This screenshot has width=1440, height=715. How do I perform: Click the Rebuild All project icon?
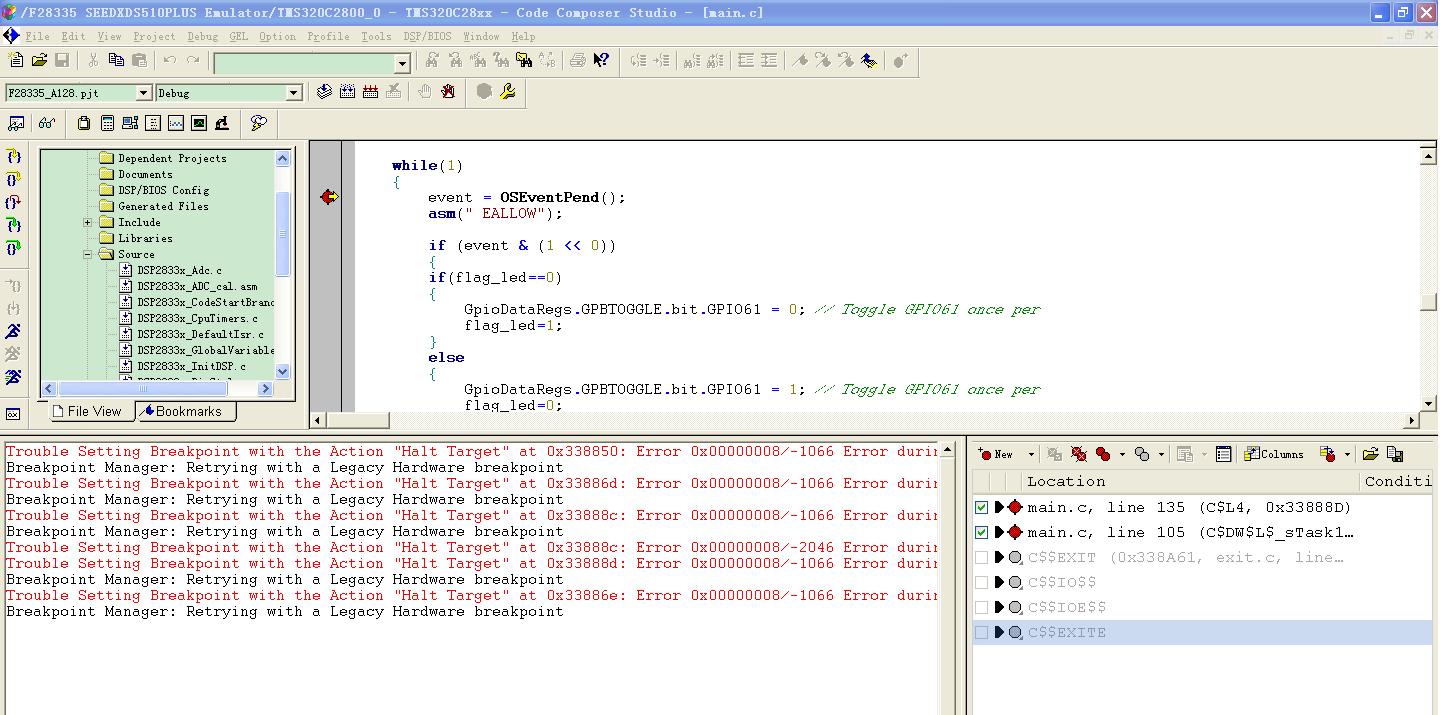370,92
